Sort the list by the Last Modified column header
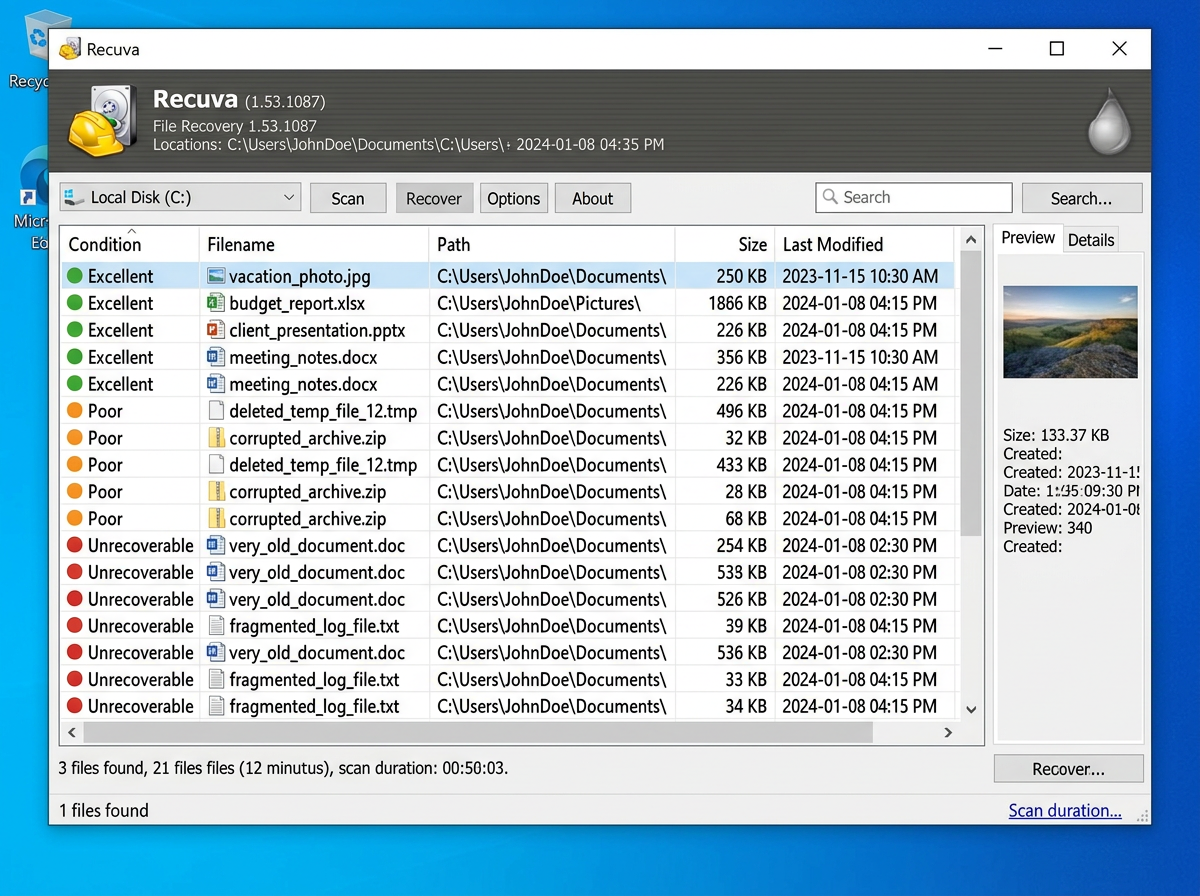 [864, 244]
